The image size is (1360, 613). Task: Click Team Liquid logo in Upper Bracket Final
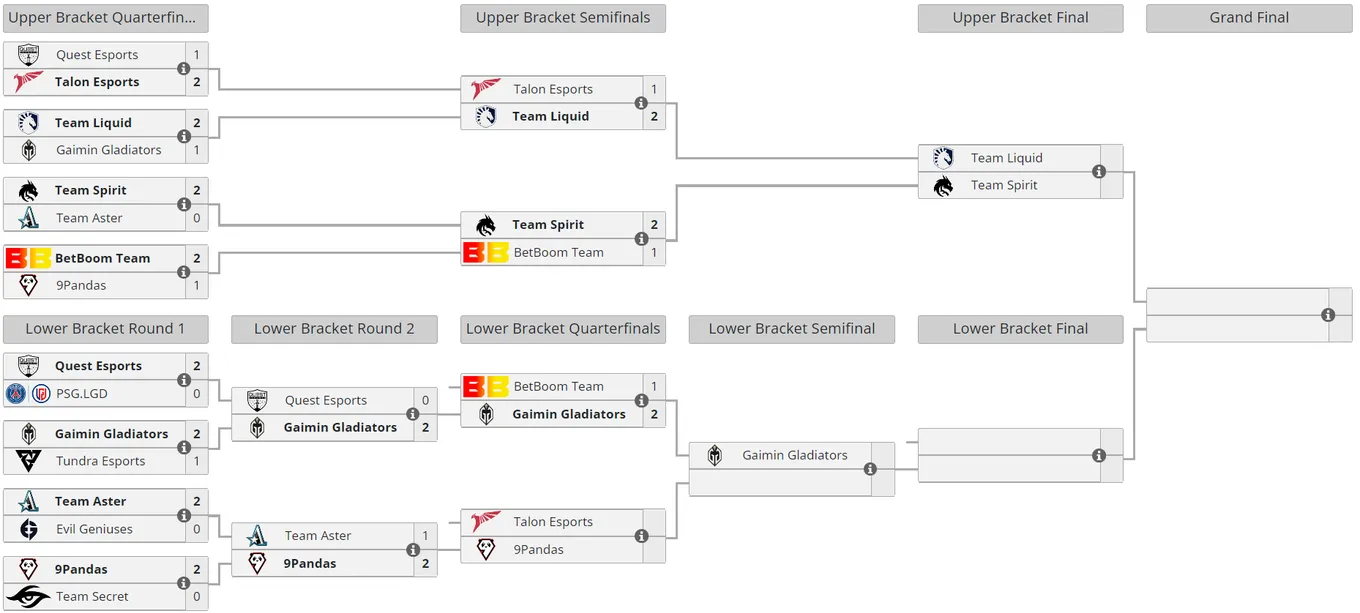943,158
